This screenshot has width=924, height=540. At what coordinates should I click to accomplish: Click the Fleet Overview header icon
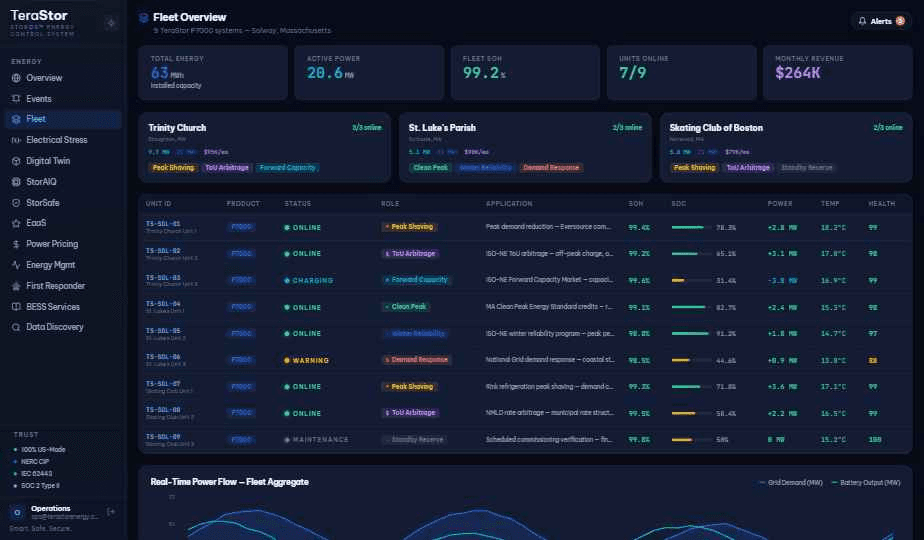[143, 18]
